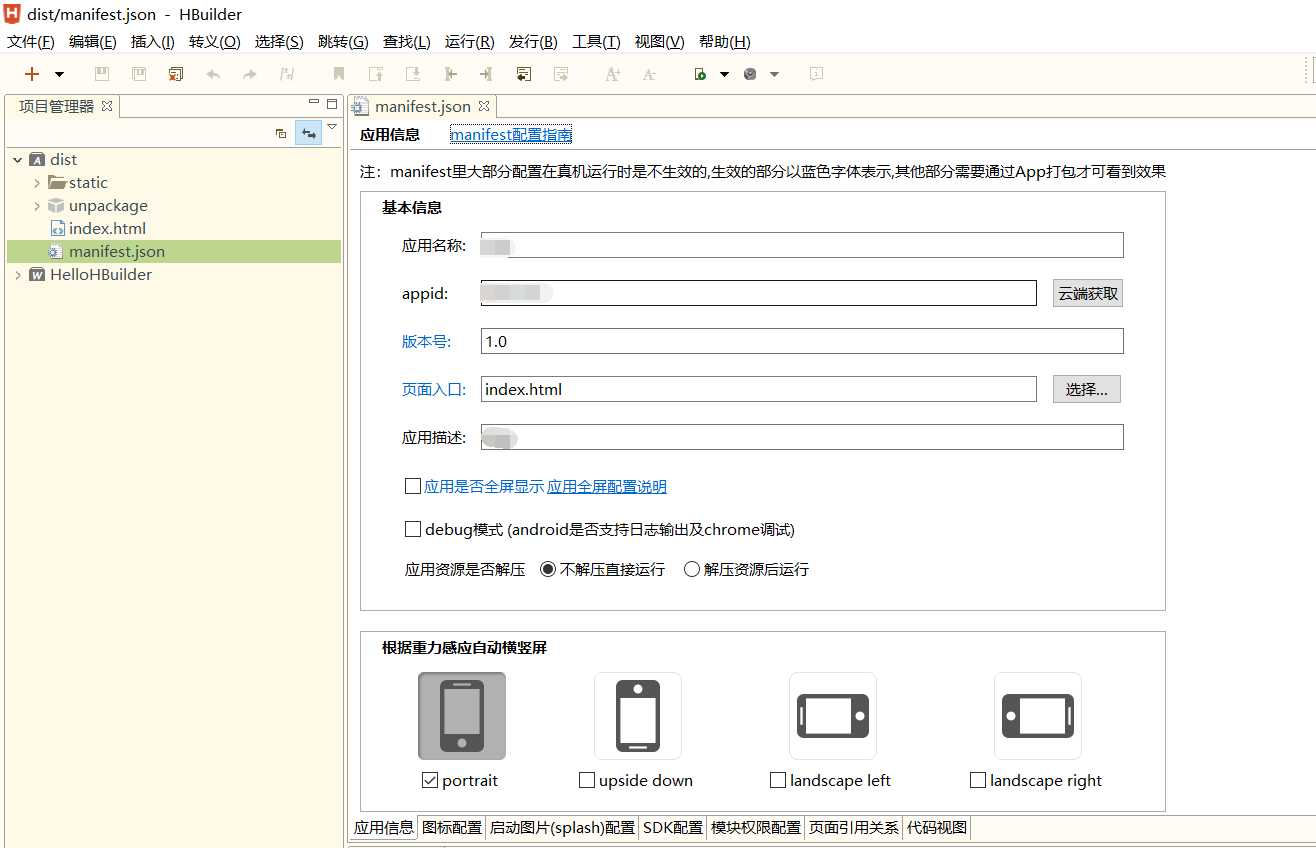The width and height of the screenshot is (1316, 848).
Task: Click the rightmost grayed toolbar icon
Action: 816,74
